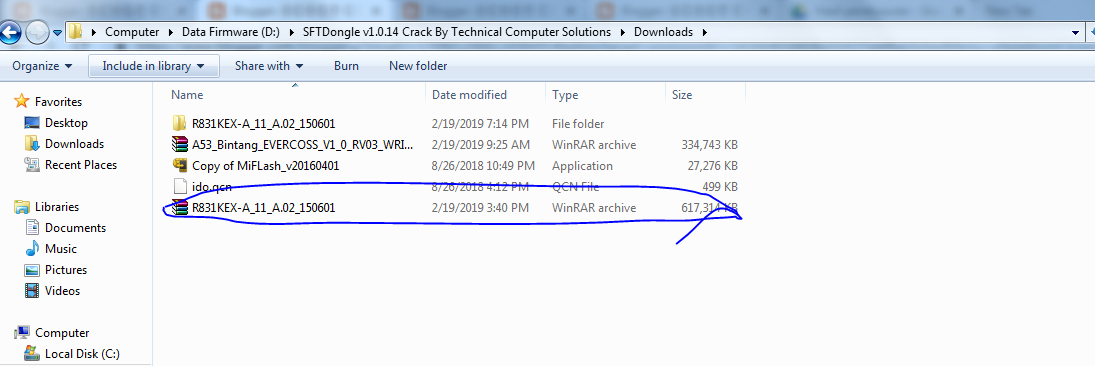Expand arrow after Downloads breadcrumb
This screenshot has height=366, width=1095.
(x=705, y=32)
